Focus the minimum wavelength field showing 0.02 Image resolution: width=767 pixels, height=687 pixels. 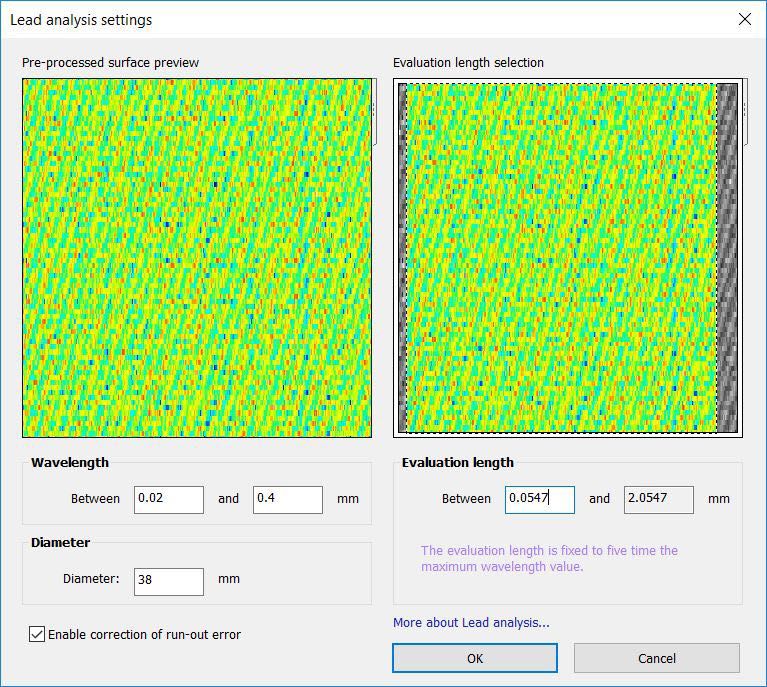click(168, 499)
